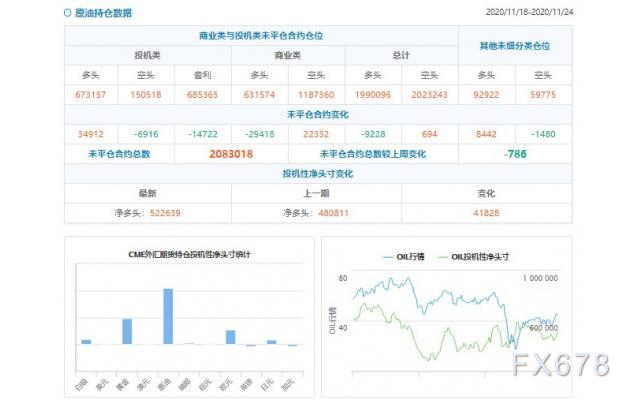Click the 欧元 bar in the bar chart
The width and height of the screenshot is (640, 400).
[x=230, y=337]
